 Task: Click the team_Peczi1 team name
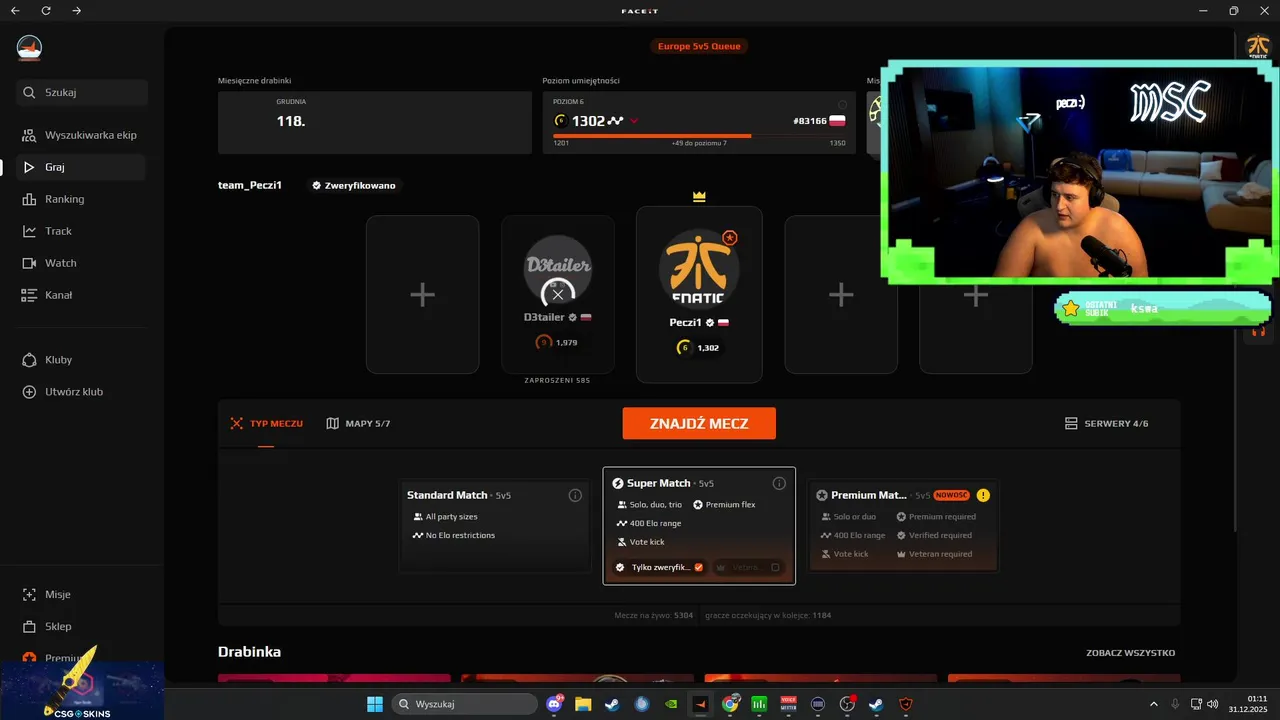tap(250, 186)
